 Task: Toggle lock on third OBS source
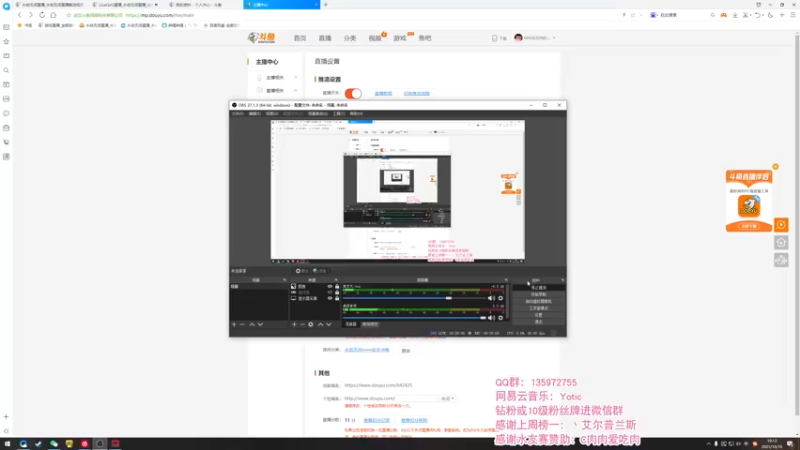point(337,298)
